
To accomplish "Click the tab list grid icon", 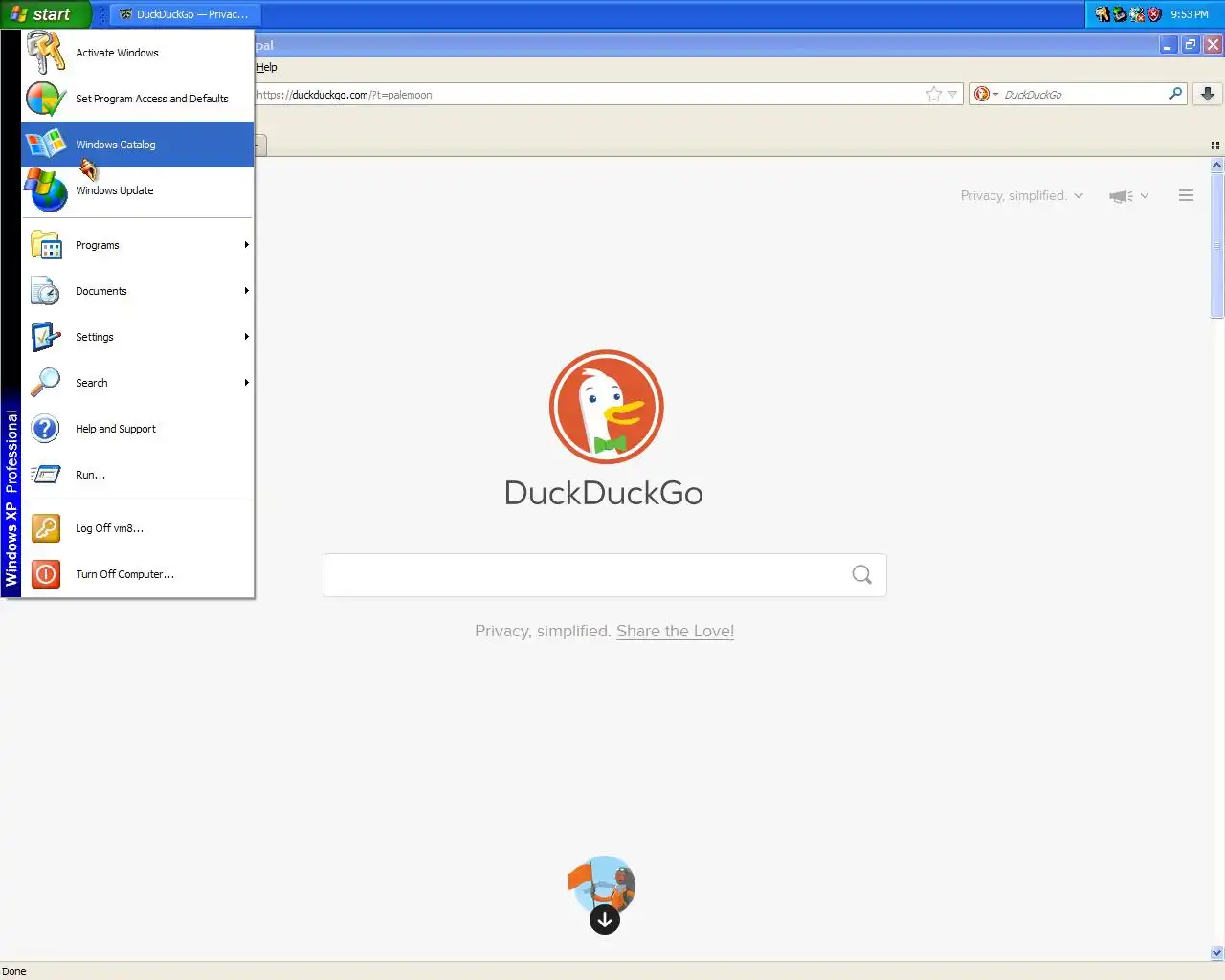I will coord(1215,146).
